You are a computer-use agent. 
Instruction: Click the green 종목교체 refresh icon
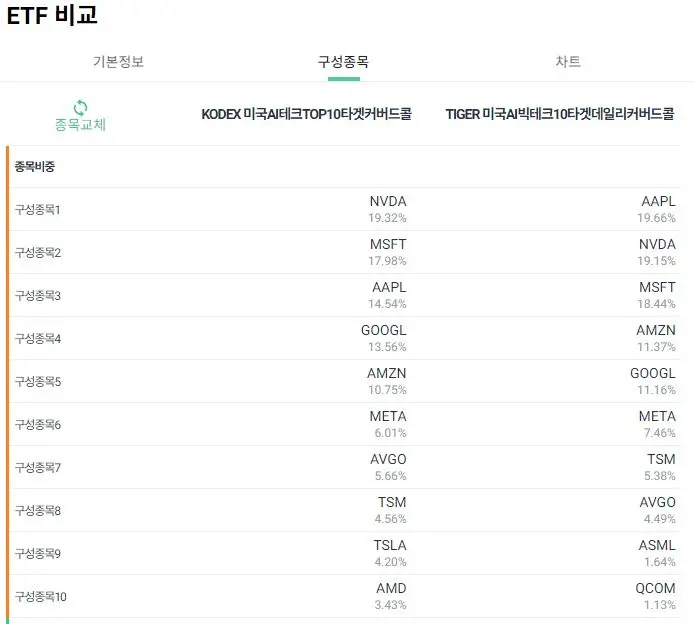coord(80,108)
